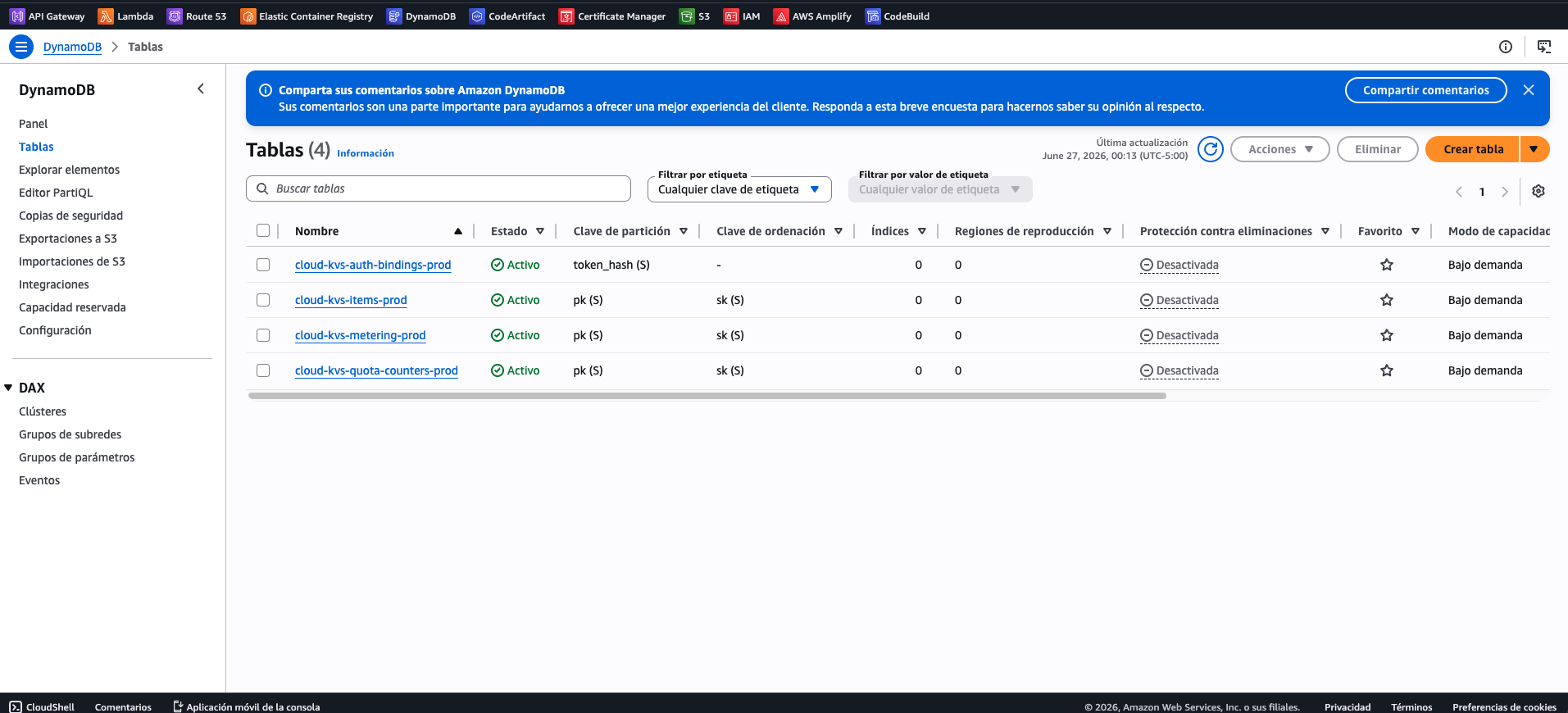Open DAX Clústeres in sidebar
The image size is (1568, 713).
[43, 411]
